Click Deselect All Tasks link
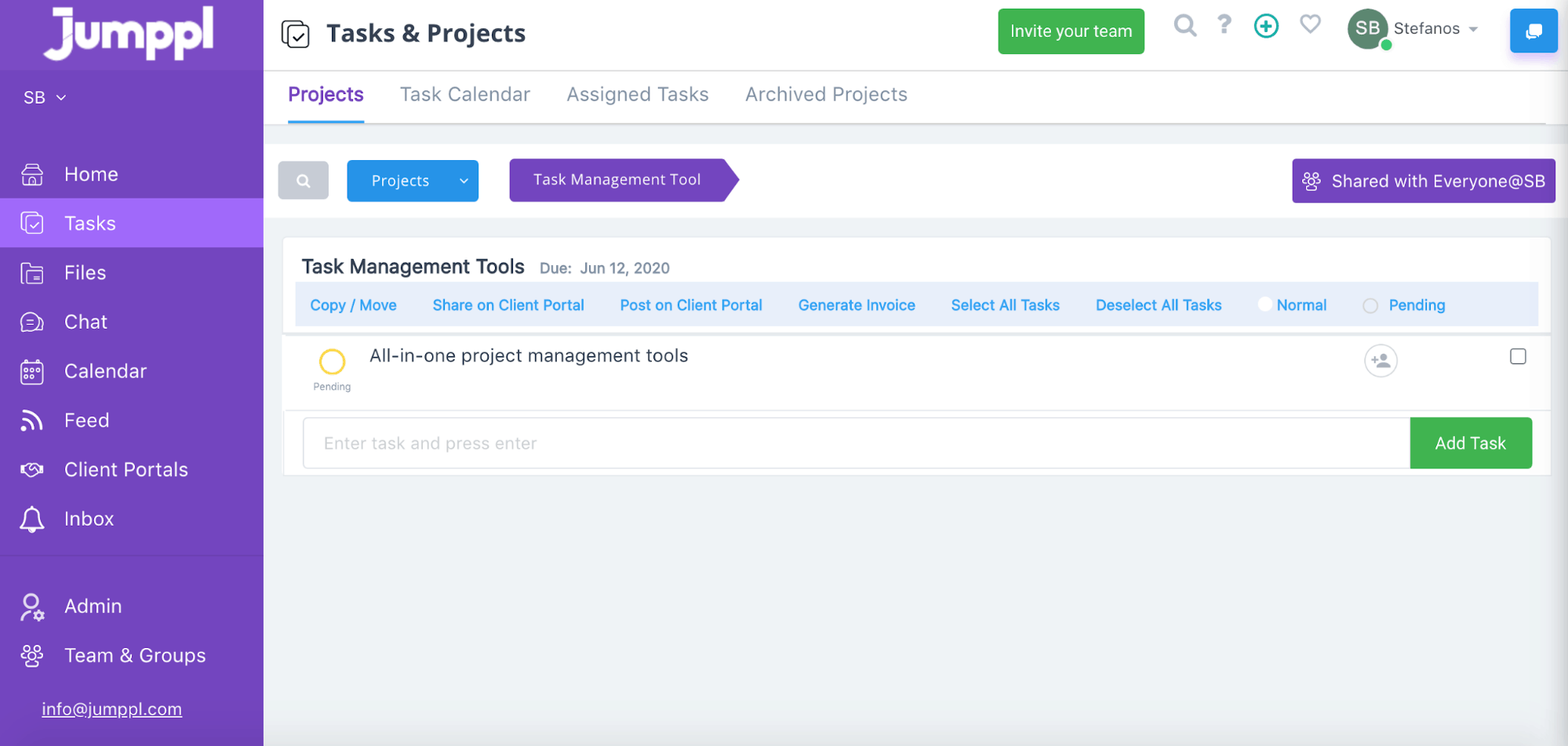The width and height of the screenshot is (1568, 746). point(1159,305)
